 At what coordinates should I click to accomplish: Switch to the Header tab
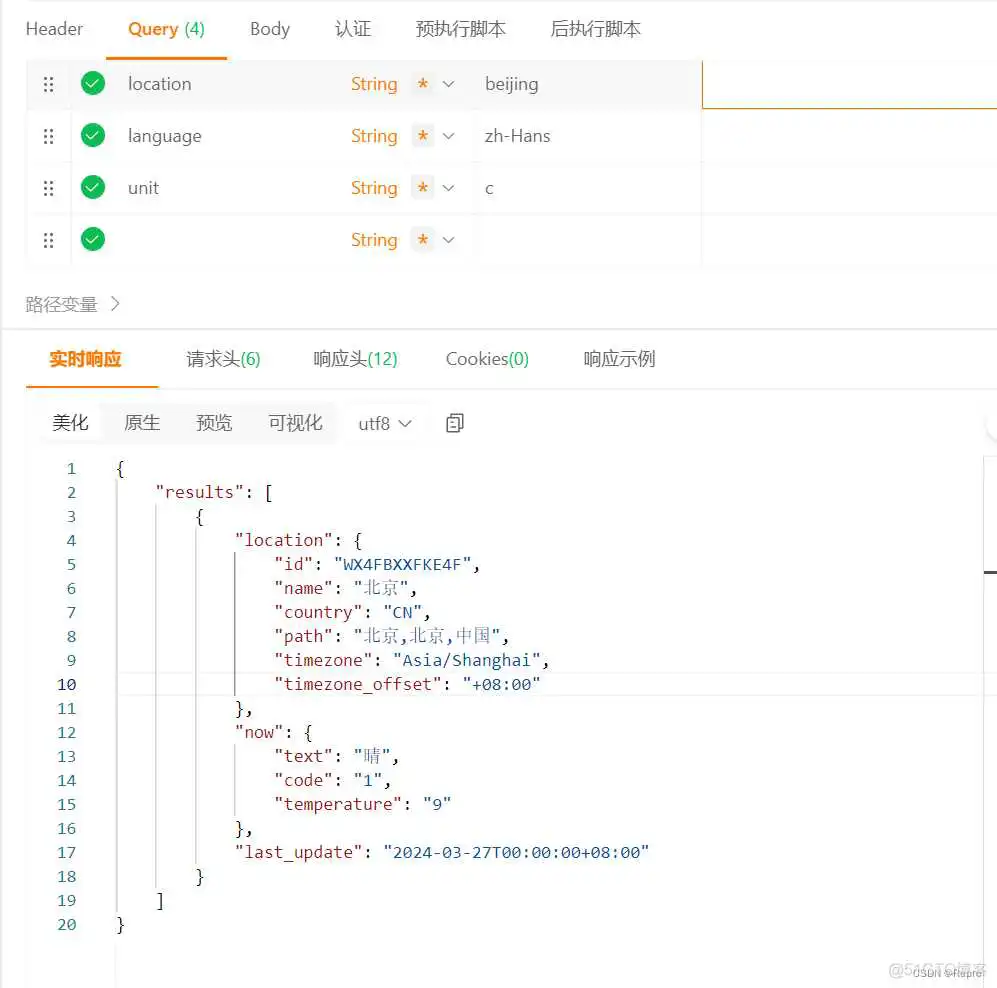(54, 29)
